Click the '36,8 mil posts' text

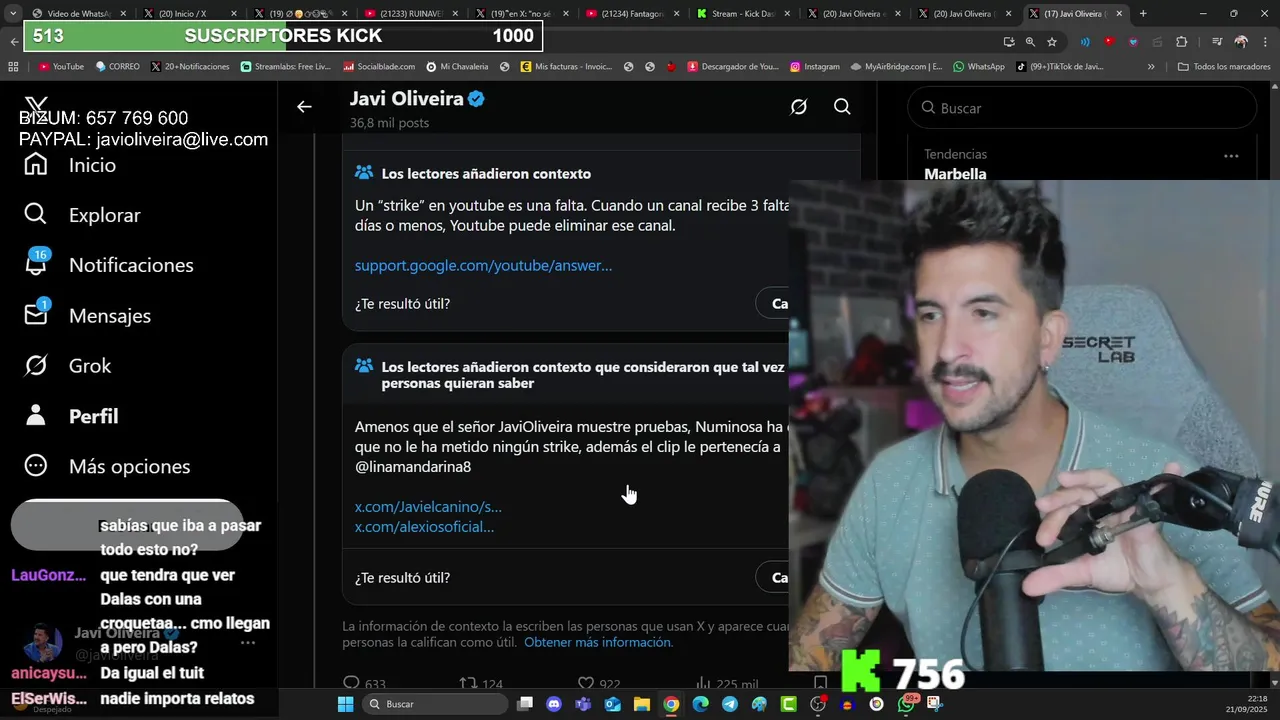(389, 123)
